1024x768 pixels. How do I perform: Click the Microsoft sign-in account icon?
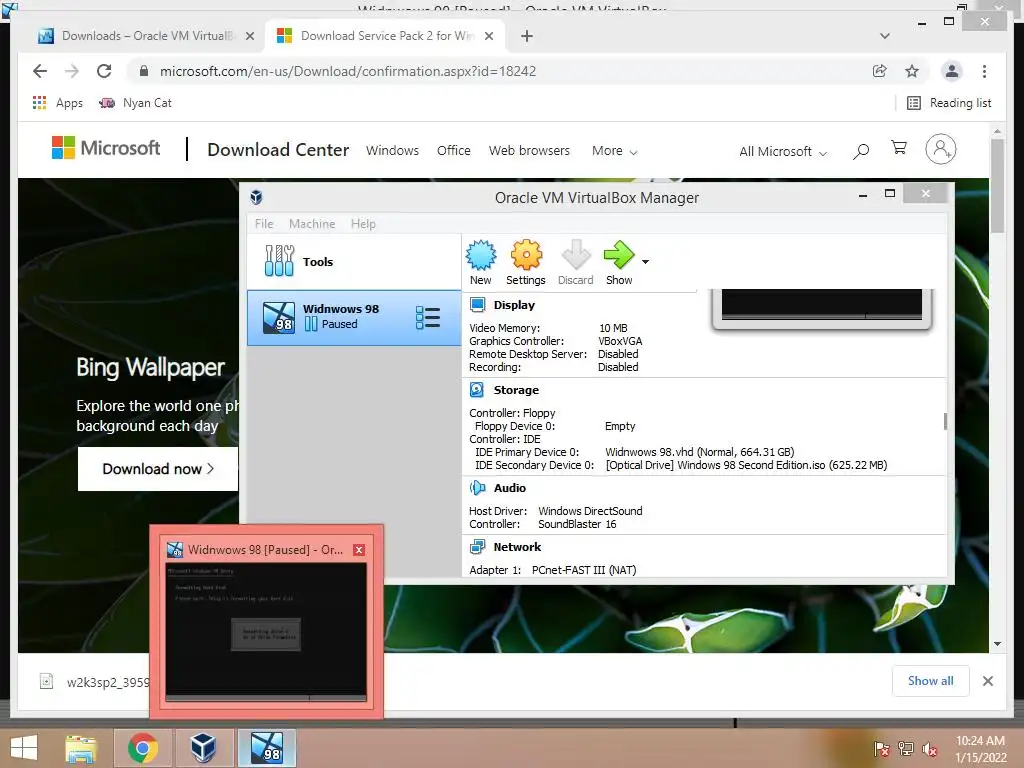point(940,150)
